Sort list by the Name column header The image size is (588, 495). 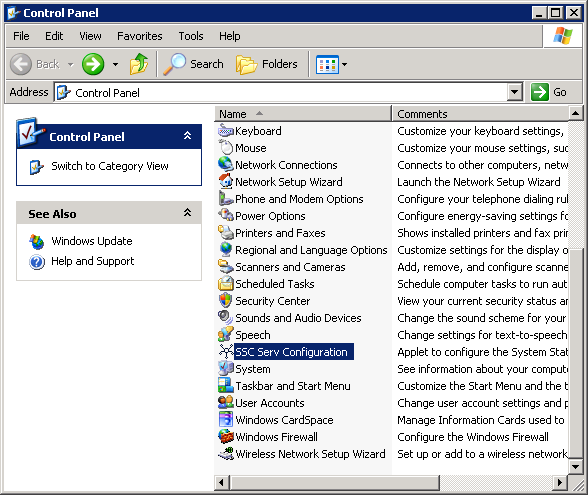[303, 114]
